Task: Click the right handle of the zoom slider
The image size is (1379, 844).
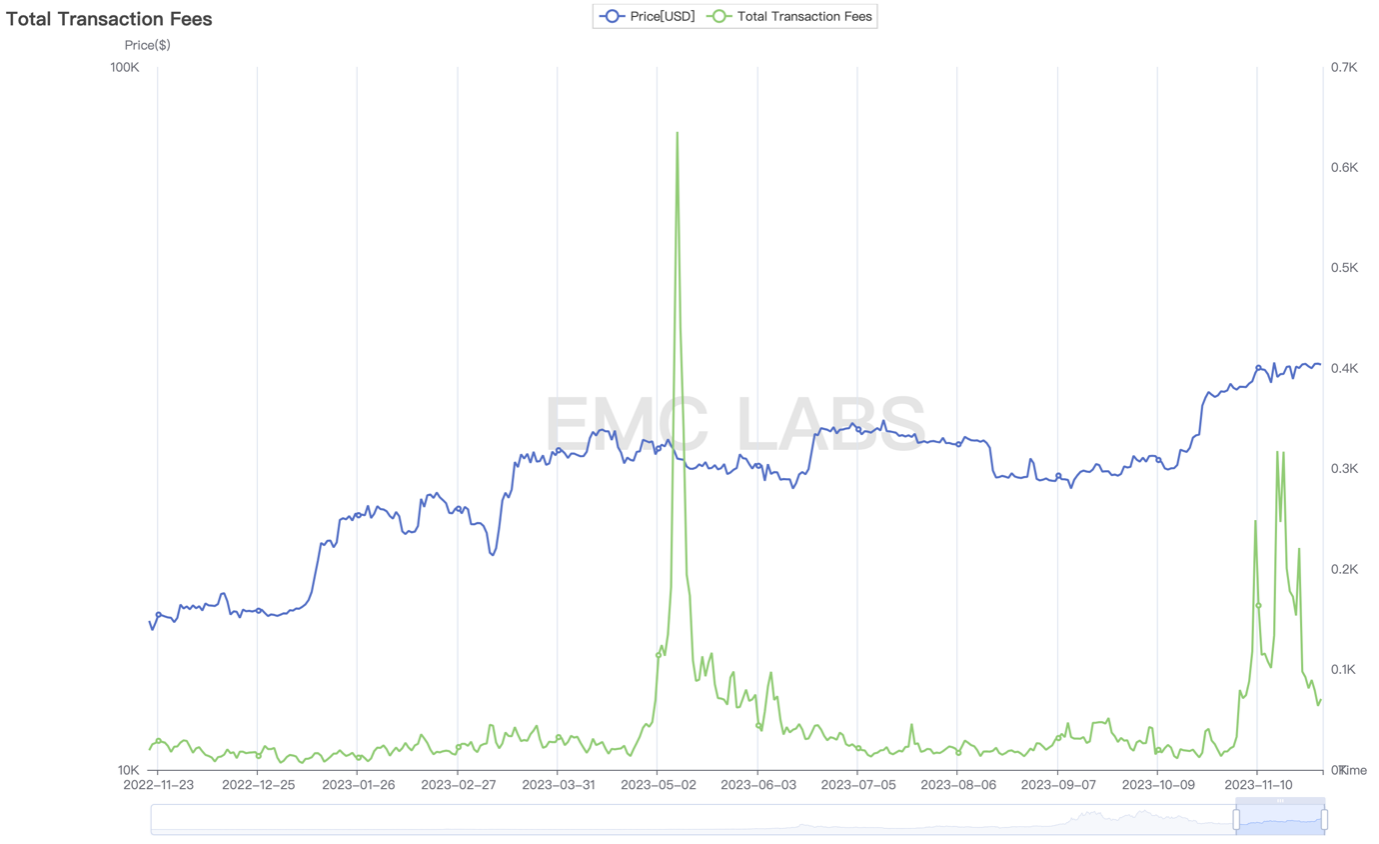Action: tap(1324, 819)
